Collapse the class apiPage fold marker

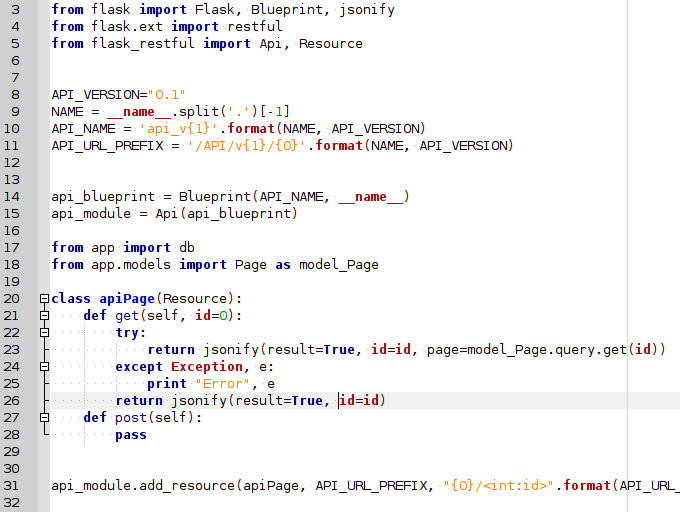[43, 299]
